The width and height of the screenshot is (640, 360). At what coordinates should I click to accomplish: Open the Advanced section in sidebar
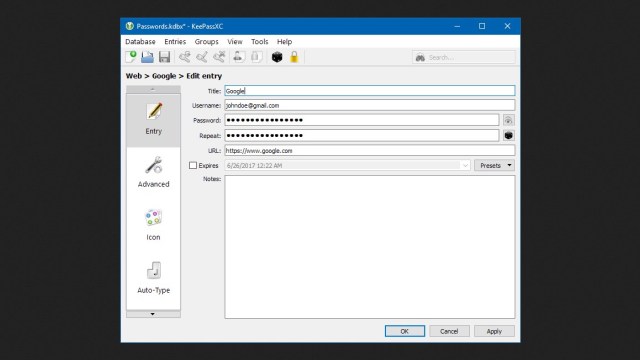[x=153, y=172]
